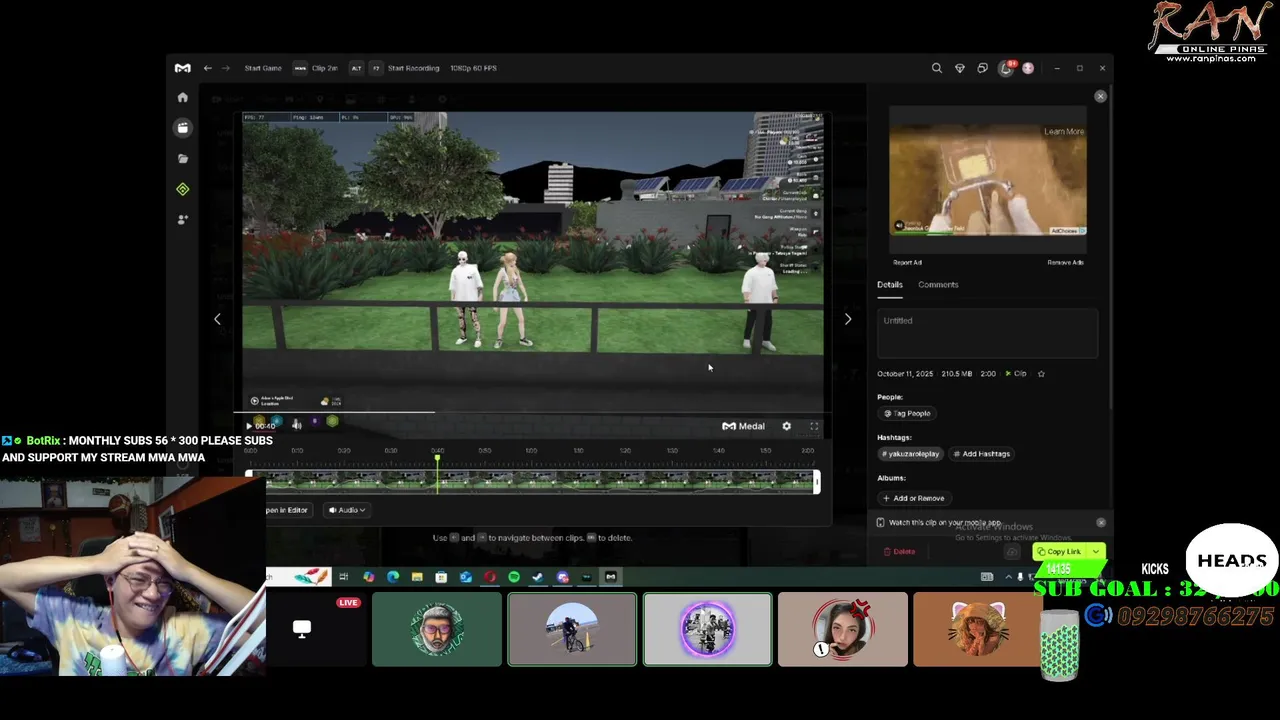This screenshot has height=720, width=1280.
Task: Click the Untitled title input field
Action: click(x=988, y=333)
